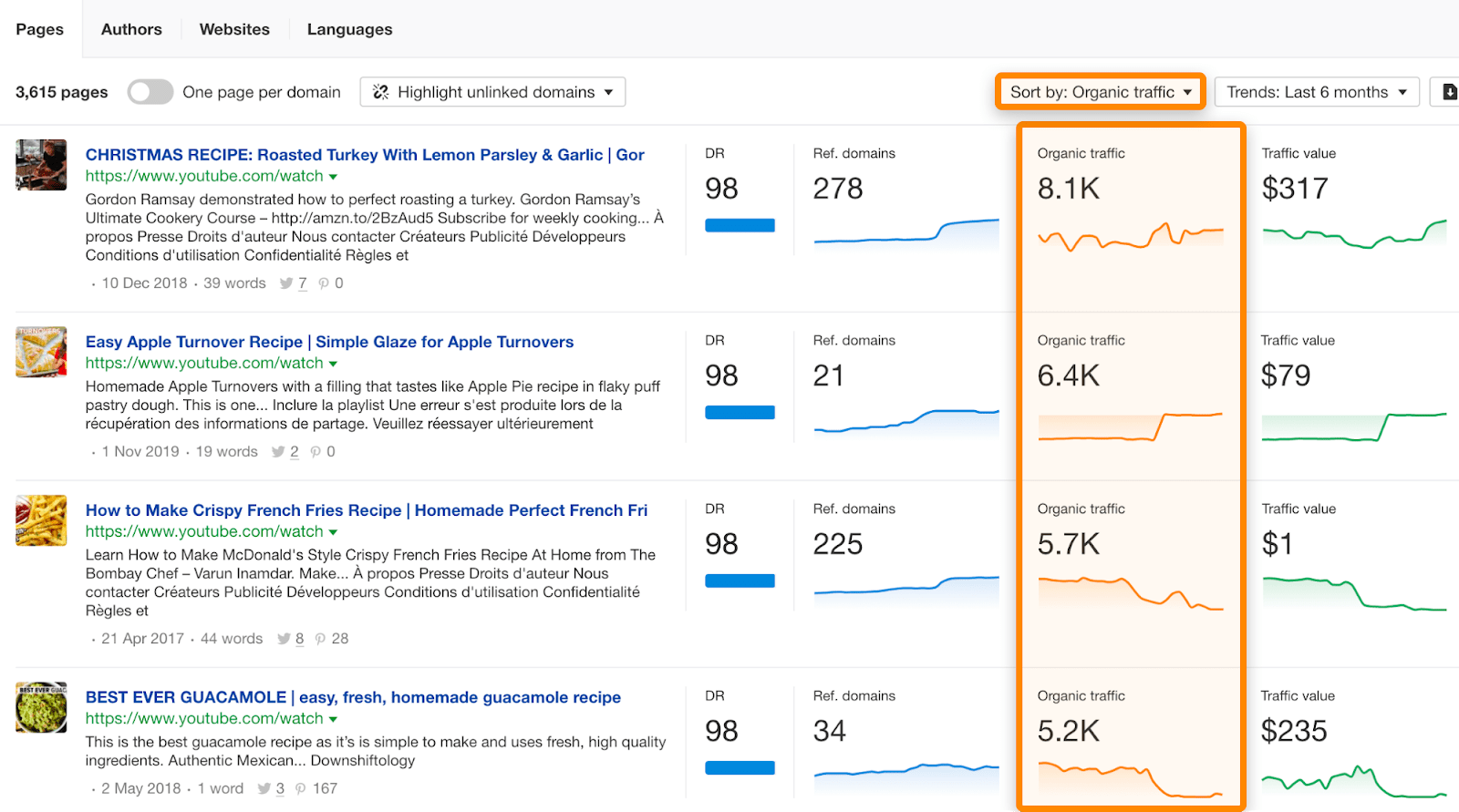This screenshot has width=1459, height=812.
Task: Open Sort by Organic traffic dropdown
Action: click(1100, 92)
